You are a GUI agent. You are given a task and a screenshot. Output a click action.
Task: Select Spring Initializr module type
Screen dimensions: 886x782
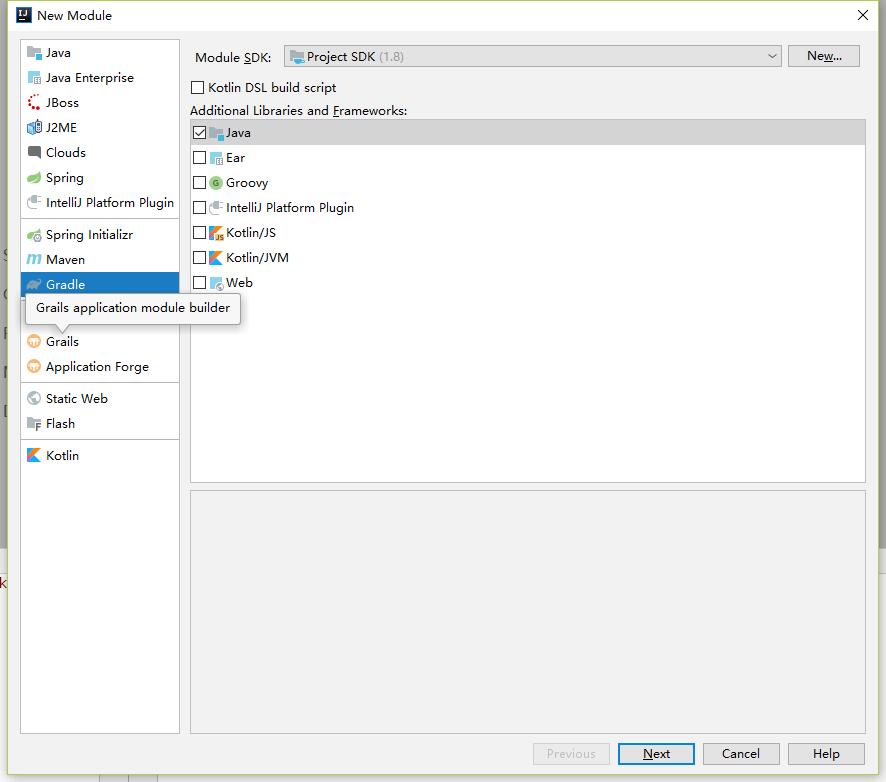(100, 234)
